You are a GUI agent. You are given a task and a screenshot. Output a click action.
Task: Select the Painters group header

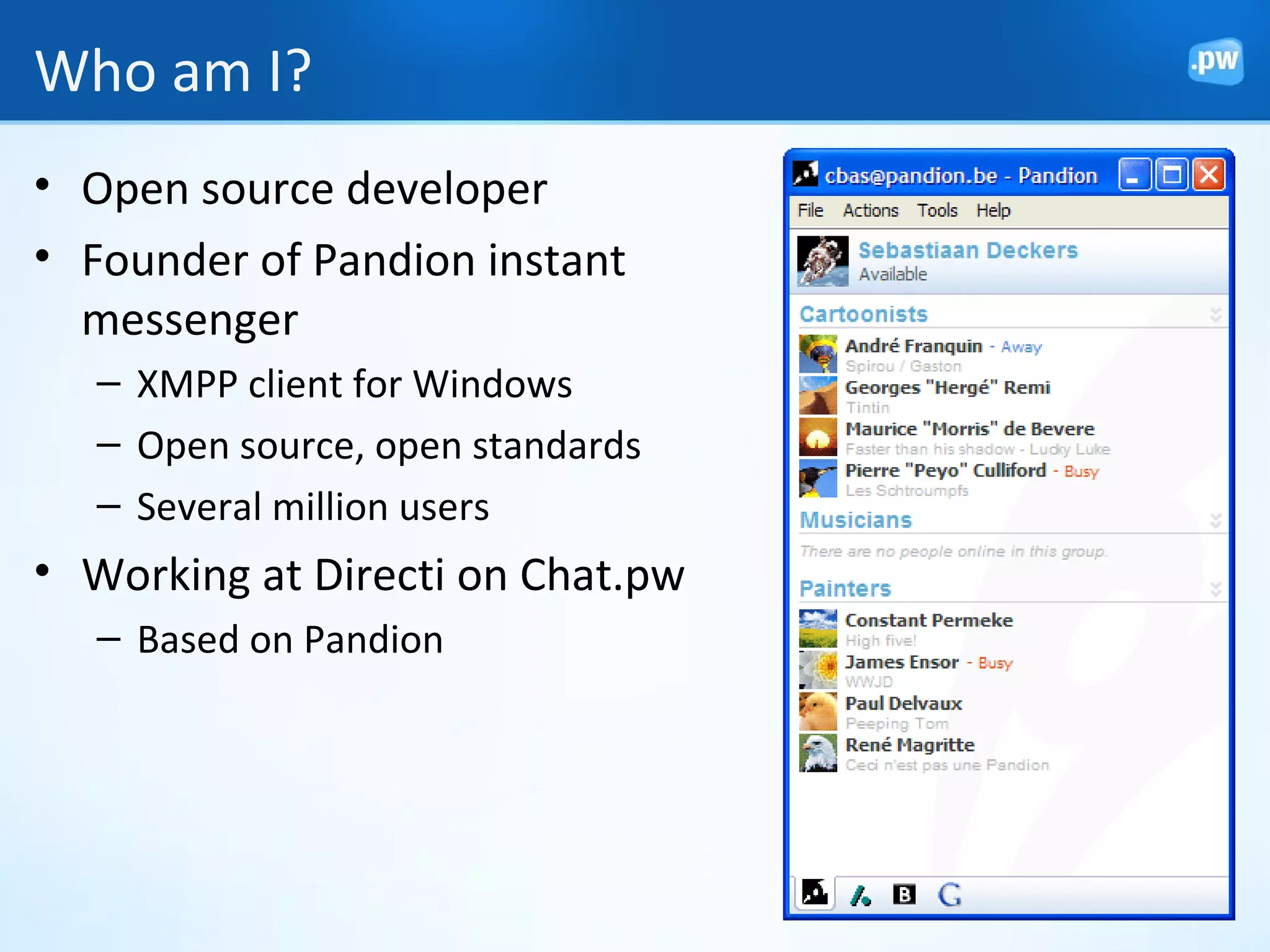(x=845, y=589)
